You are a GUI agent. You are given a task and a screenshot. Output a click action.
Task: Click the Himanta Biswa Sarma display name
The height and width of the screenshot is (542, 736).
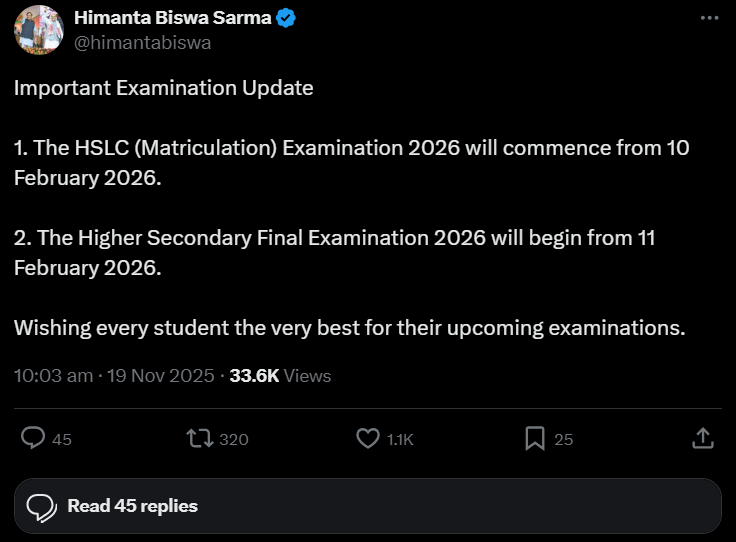[172, 19]
